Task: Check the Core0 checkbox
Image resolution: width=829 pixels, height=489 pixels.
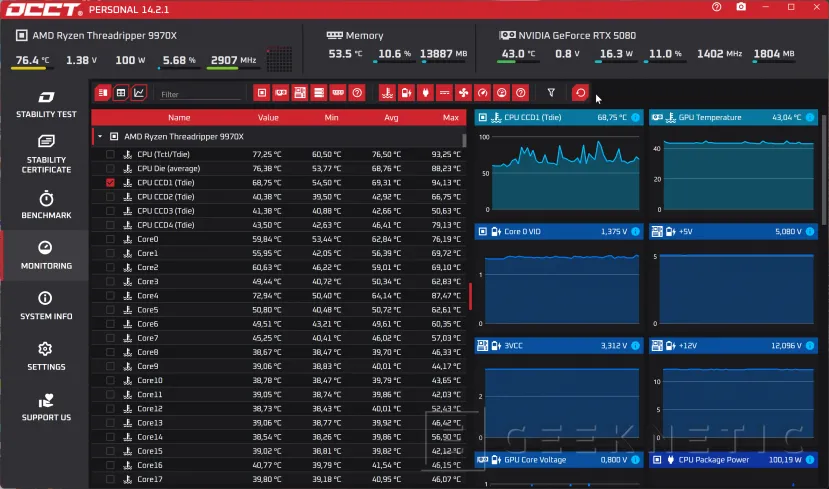Action: coord(110,239)
